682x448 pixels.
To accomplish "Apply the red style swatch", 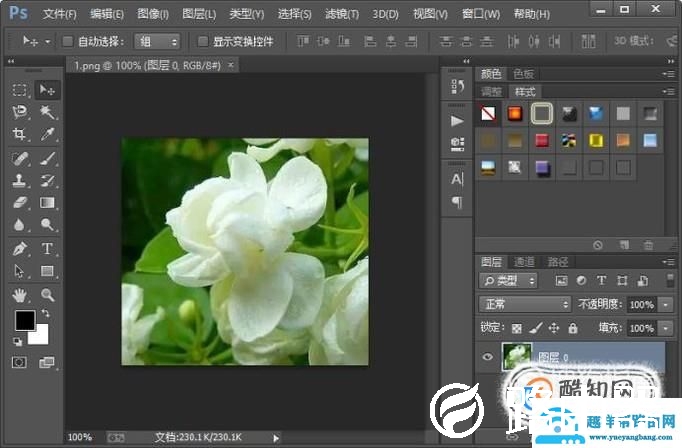I will [x=542, y=140].
